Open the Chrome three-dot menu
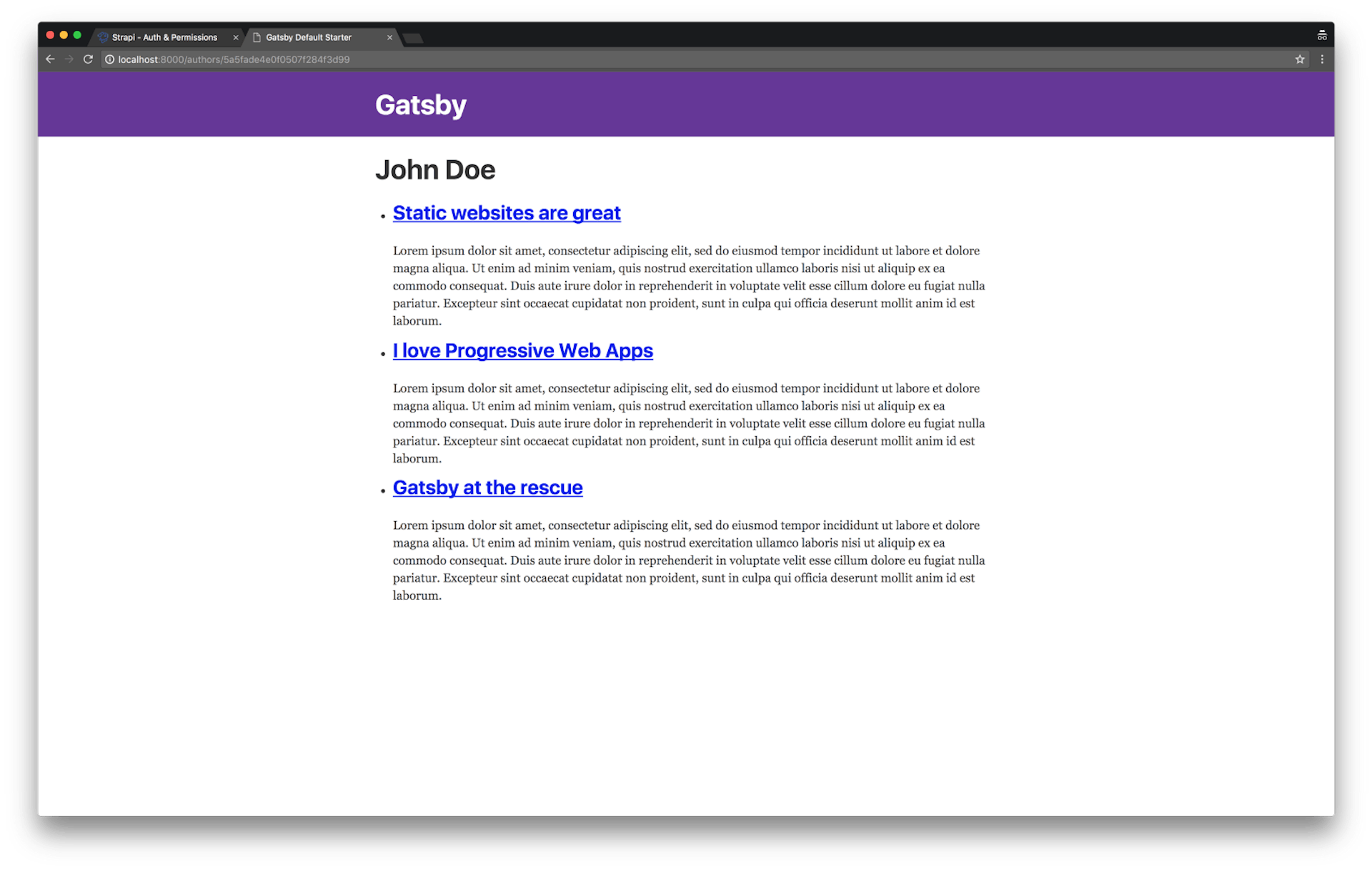 click(1323, 59)
